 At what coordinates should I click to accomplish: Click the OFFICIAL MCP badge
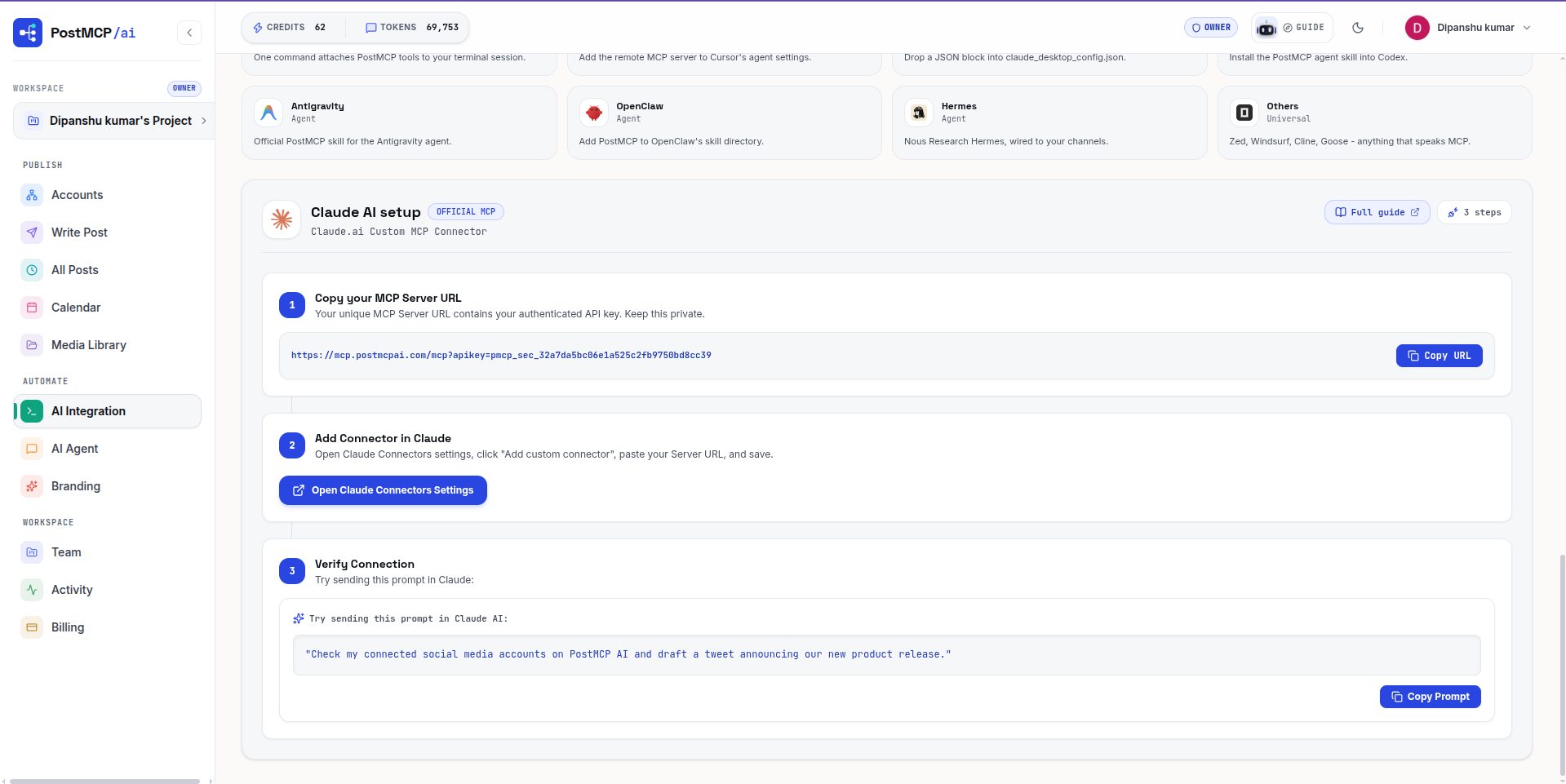pyautogui.click(x=466, y=212)
